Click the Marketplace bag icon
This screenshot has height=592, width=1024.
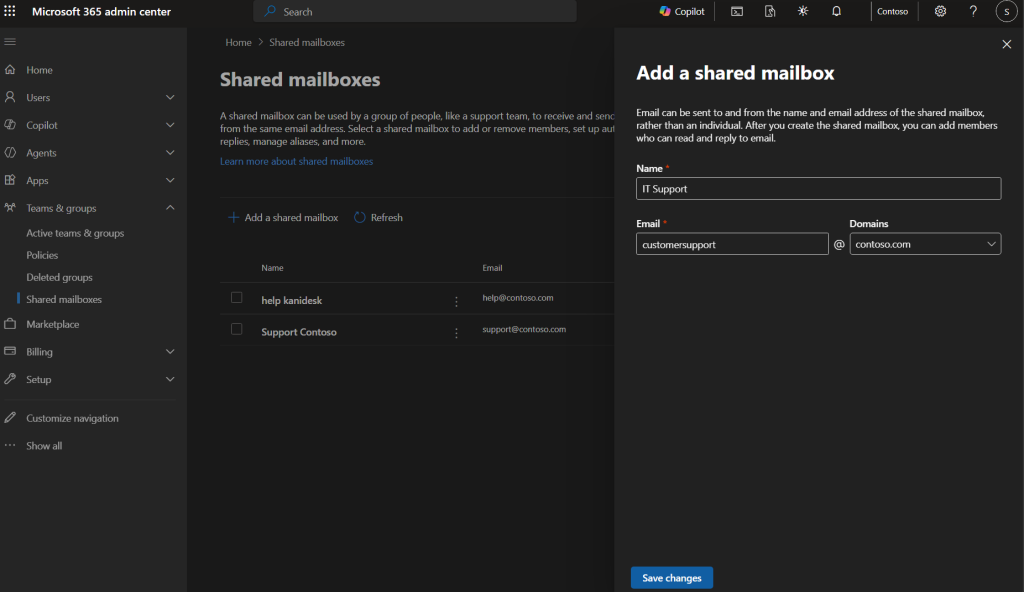click(x=10, y=323)
